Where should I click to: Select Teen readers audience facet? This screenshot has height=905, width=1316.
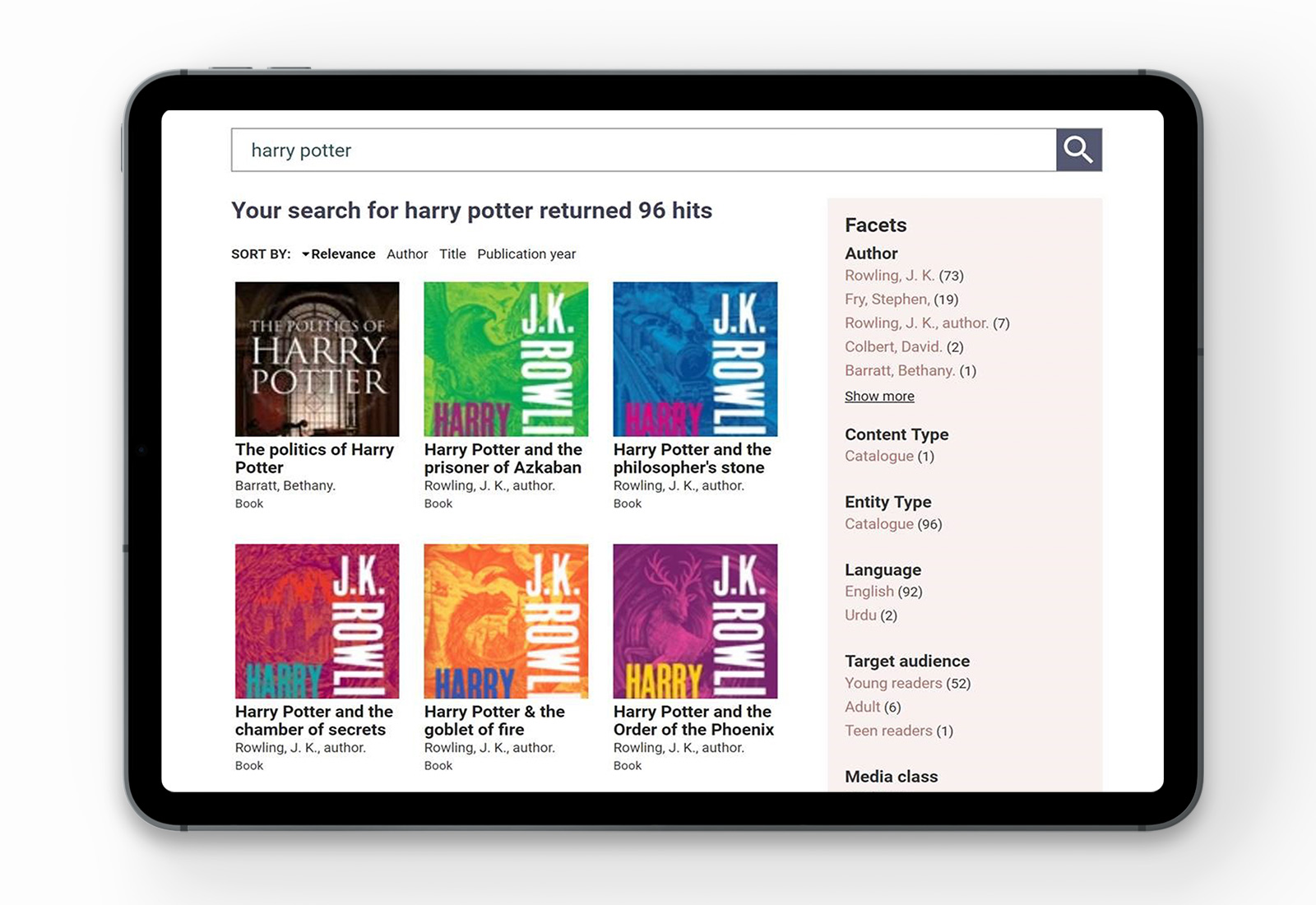888,731
